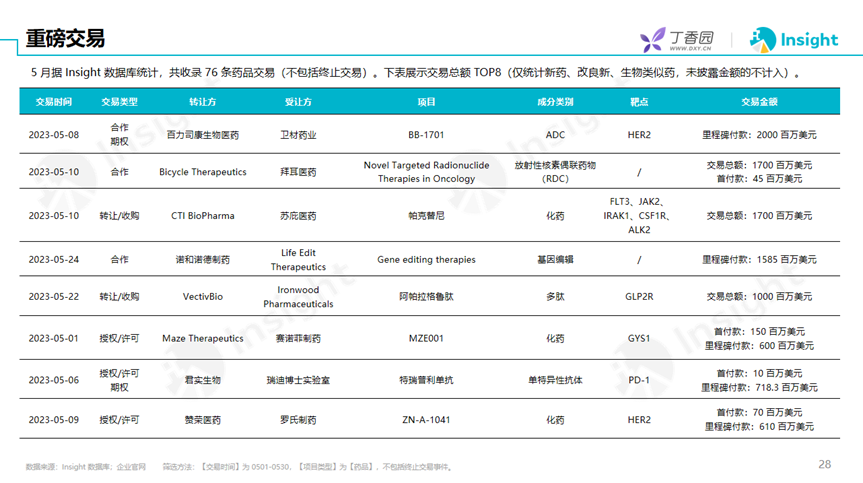The width and height of the screenshot is (863, 483).
Task: Select the slide title 重磅交易
Action: tap(65, 39)
